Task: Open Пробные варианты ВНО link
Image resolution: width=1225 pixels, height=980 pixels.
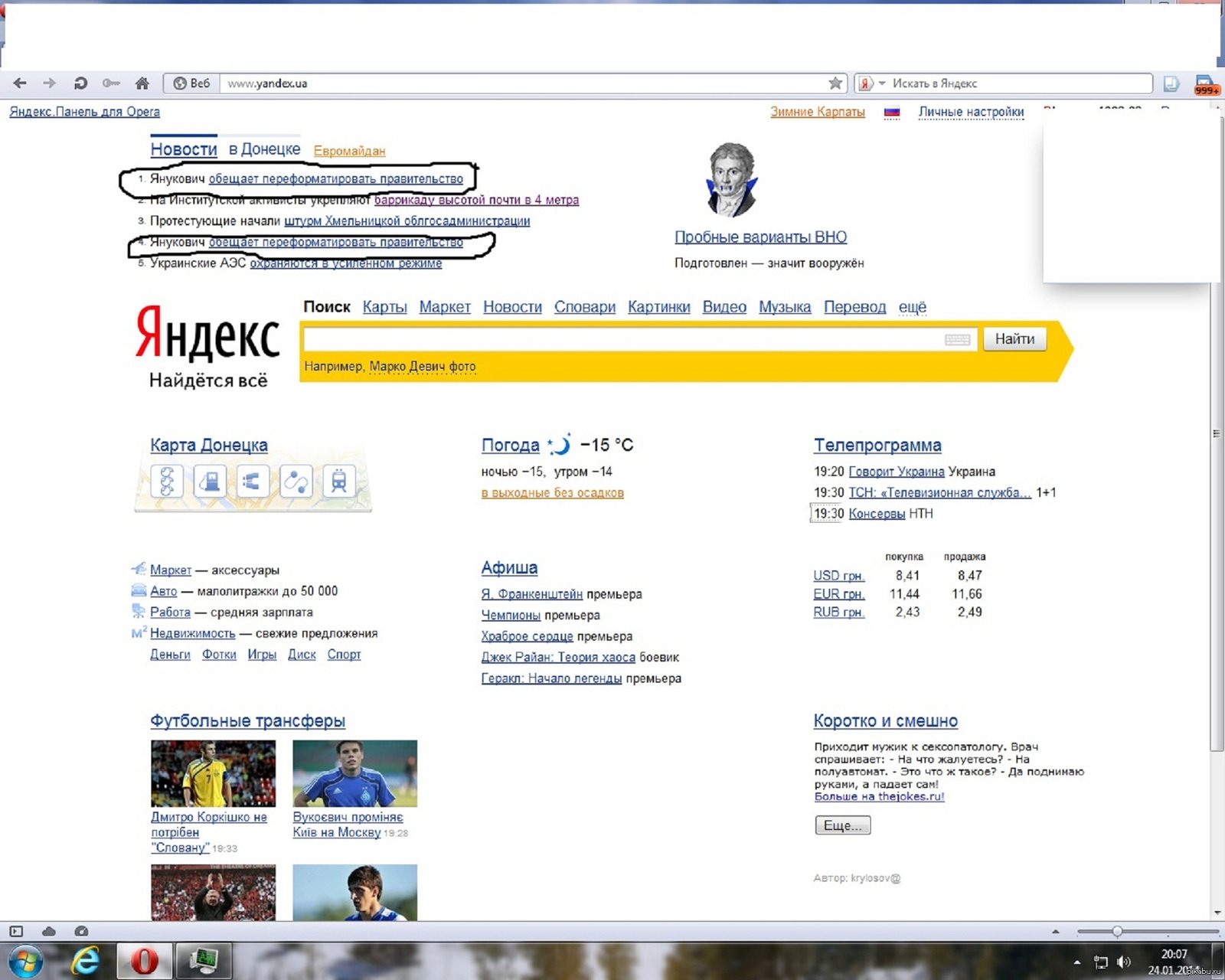Action: click(760, 237)
